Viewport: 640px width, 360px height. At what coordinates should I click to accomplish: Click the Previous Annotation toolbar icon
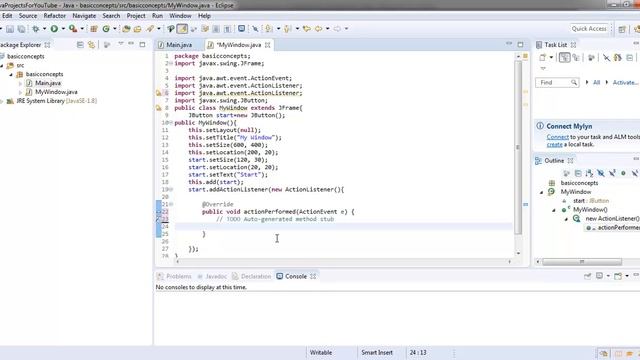[288, 29]
